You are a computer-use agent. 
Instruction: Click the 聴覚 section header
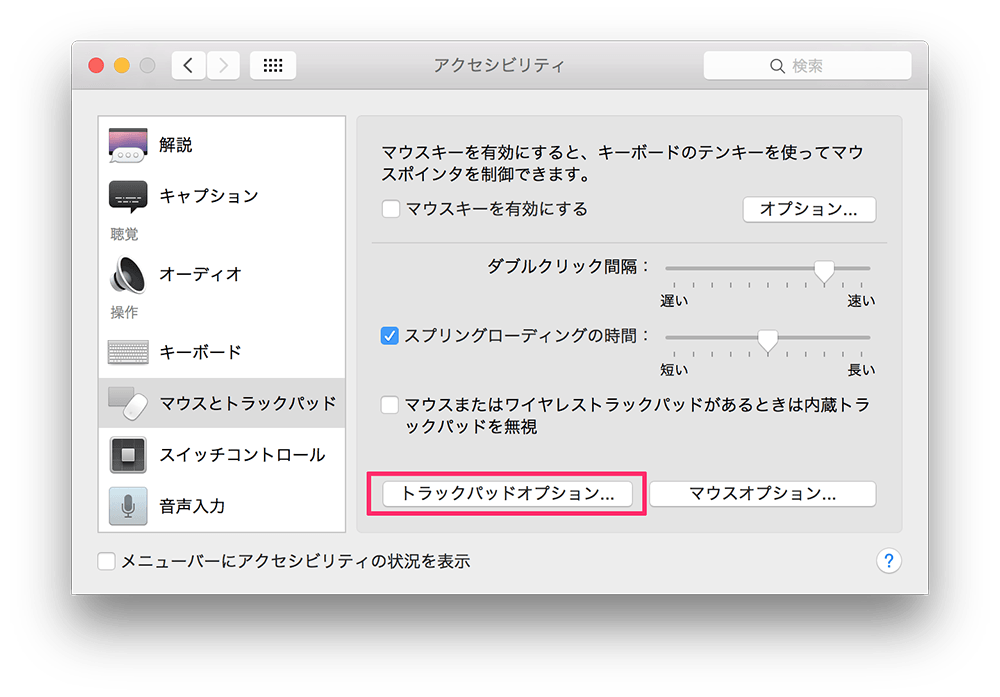click(124, 234)
